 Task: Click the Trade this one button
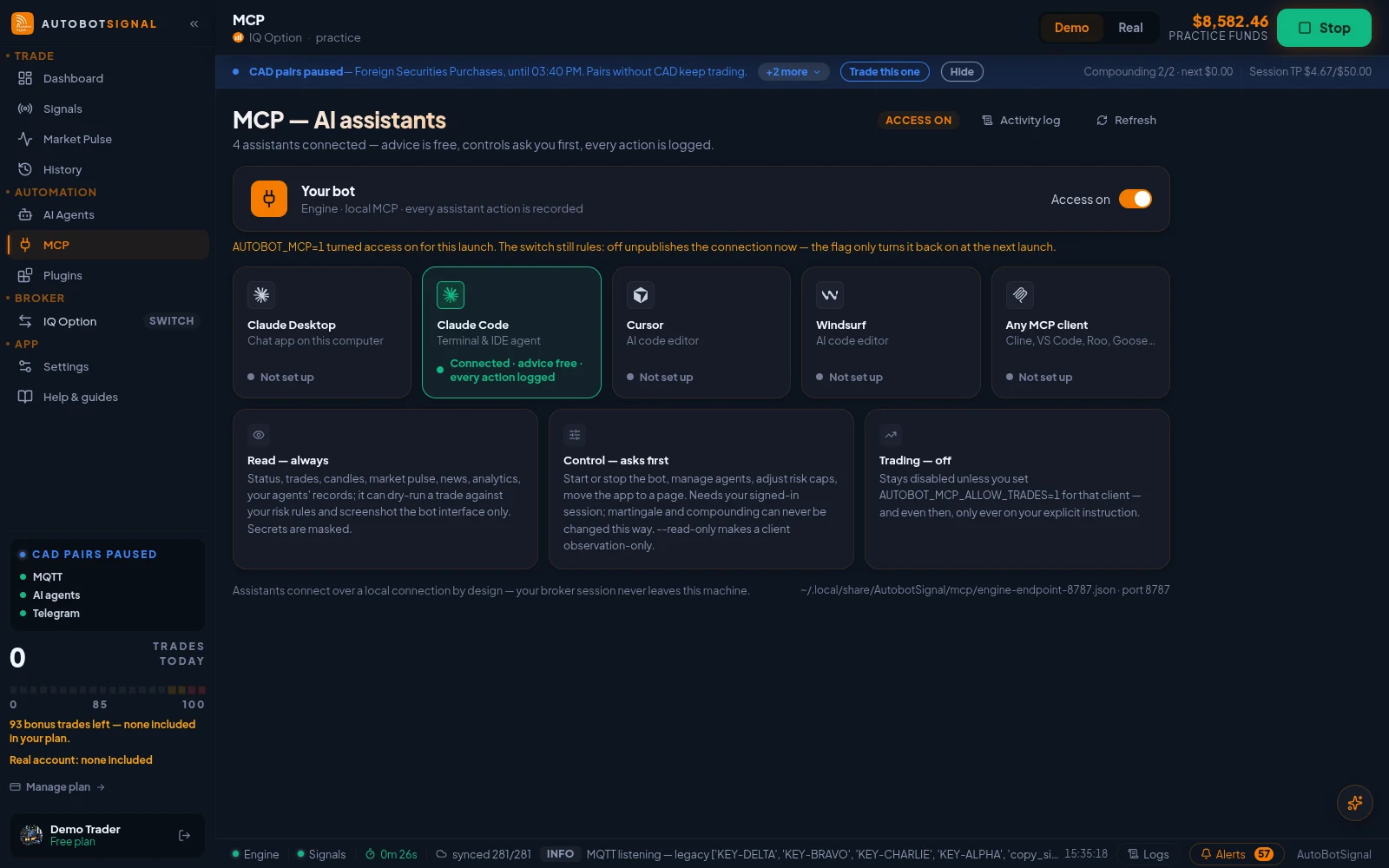point(885,72)
